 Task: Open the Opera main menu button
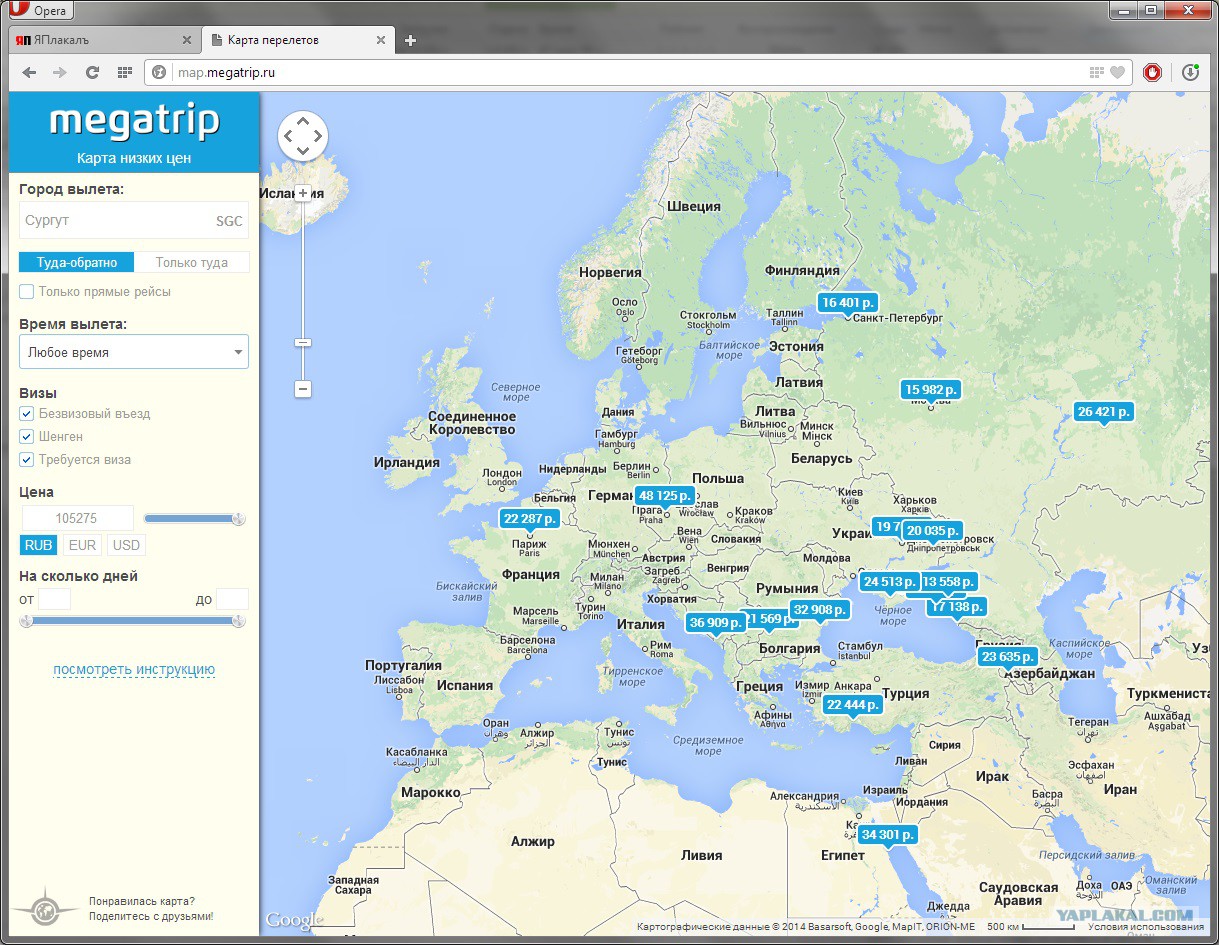click(x=41, y=11)
